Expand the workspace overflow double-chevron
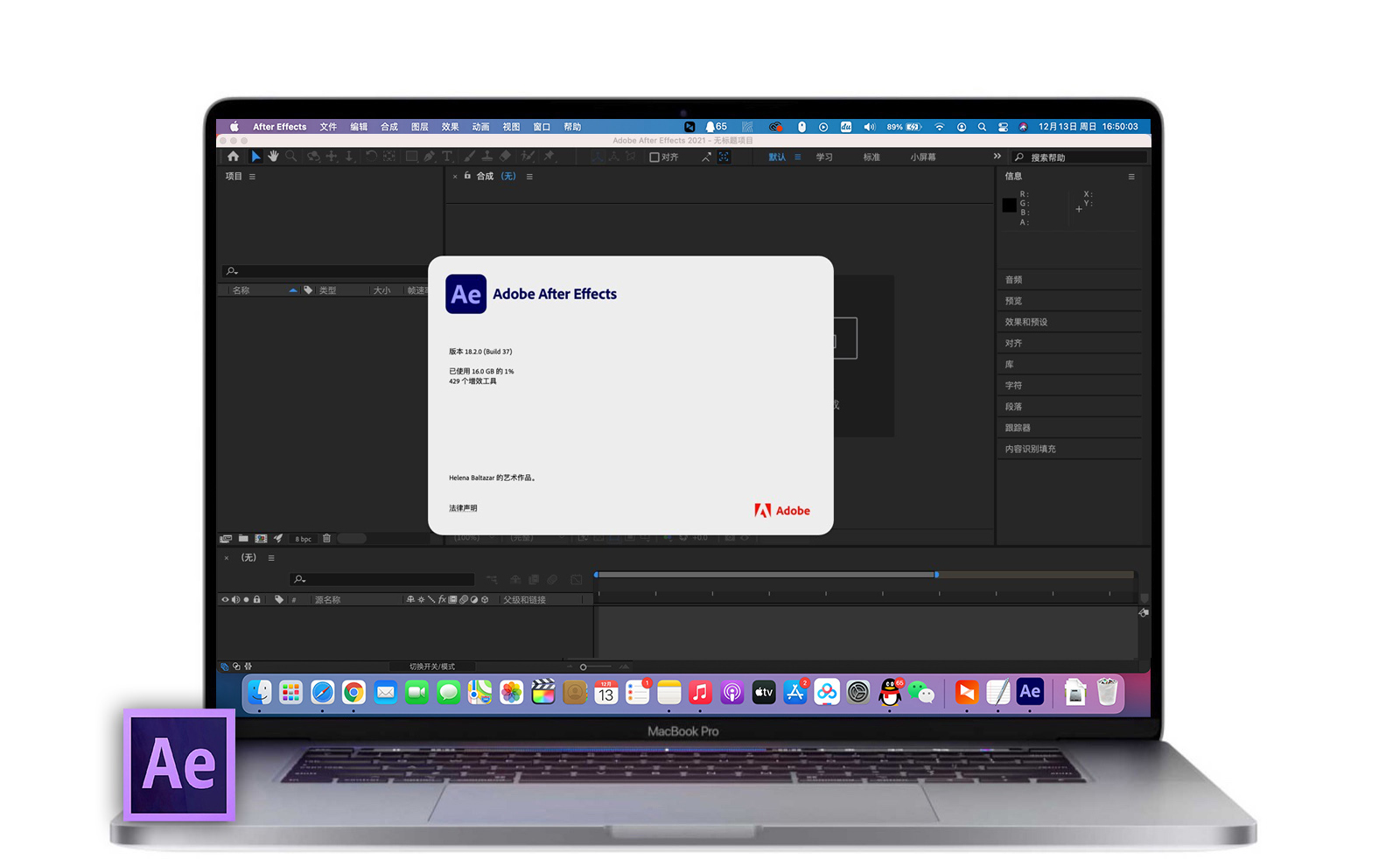The image size is (1400, 859). coord(997,157)
